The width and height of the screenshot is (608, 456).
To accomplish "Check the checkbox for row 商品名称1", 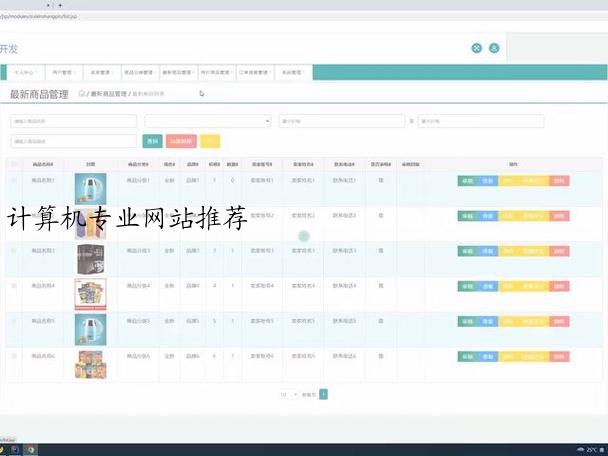I will coord(14,181).
